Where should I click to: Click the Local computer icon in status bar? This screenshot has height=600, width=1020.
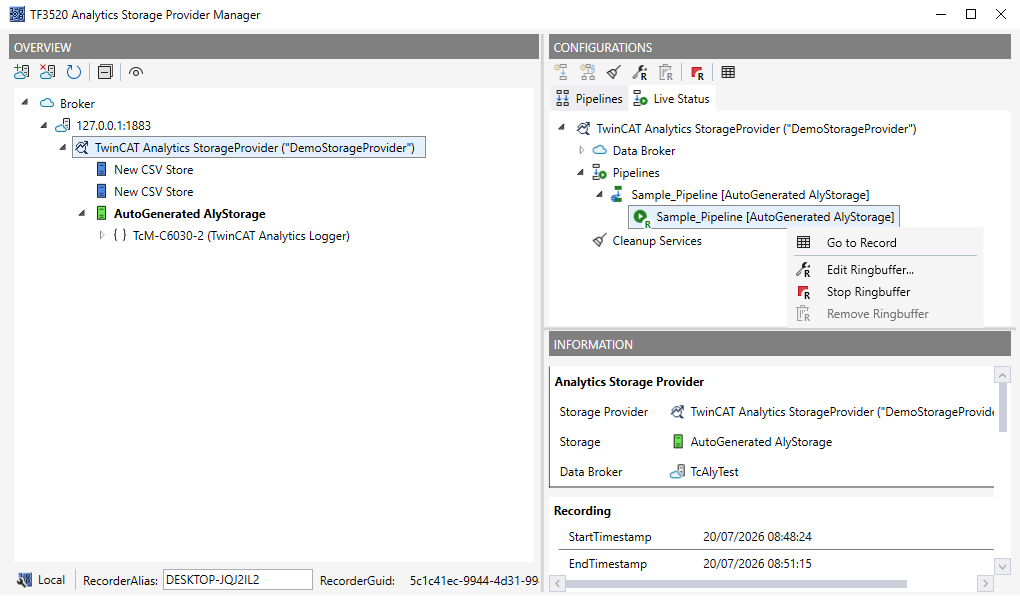(x=24, y=579)
